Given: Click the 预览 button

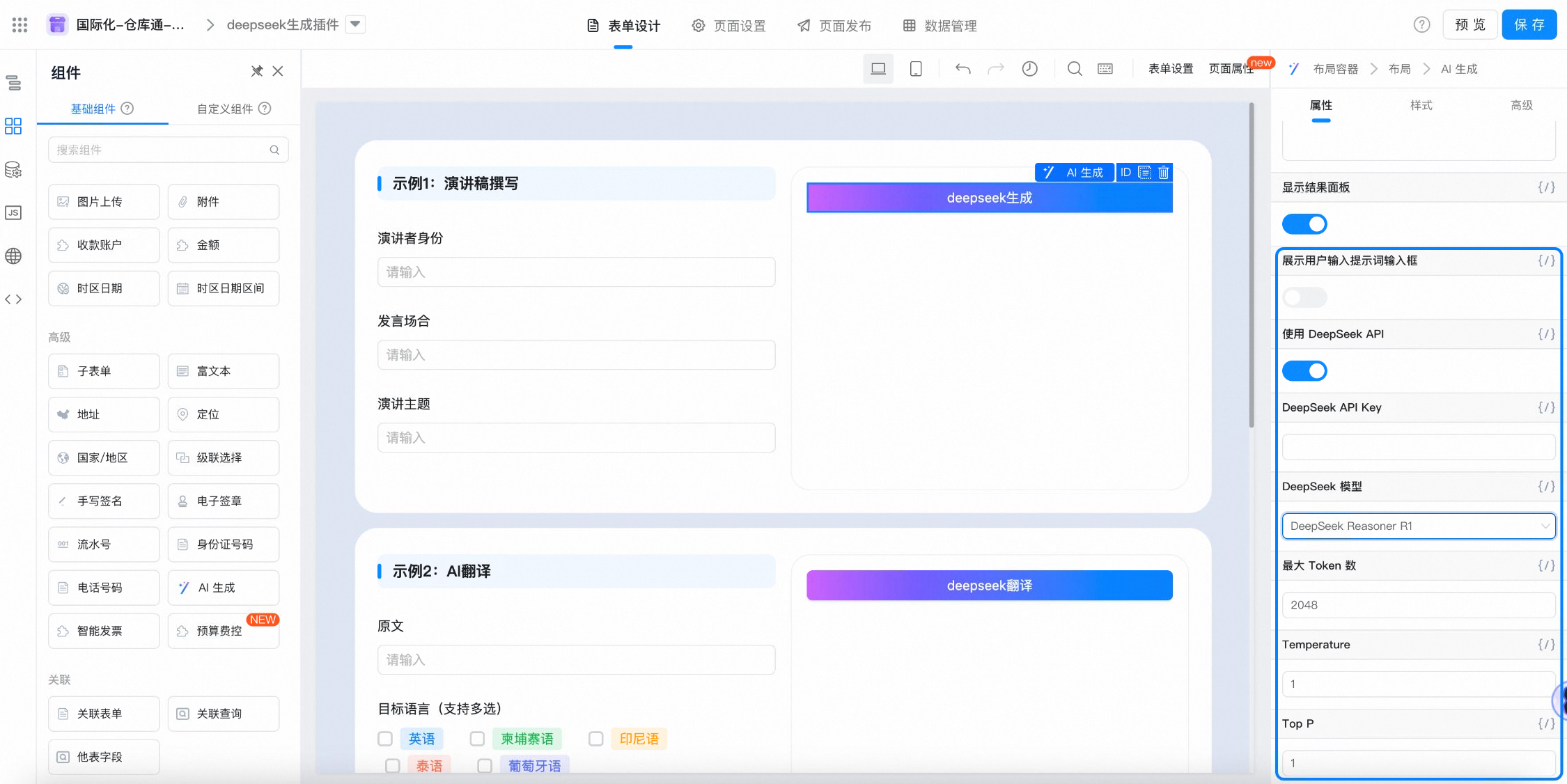Looking at the screenshot, I should pyautogui.click(x=1470, y=25).
